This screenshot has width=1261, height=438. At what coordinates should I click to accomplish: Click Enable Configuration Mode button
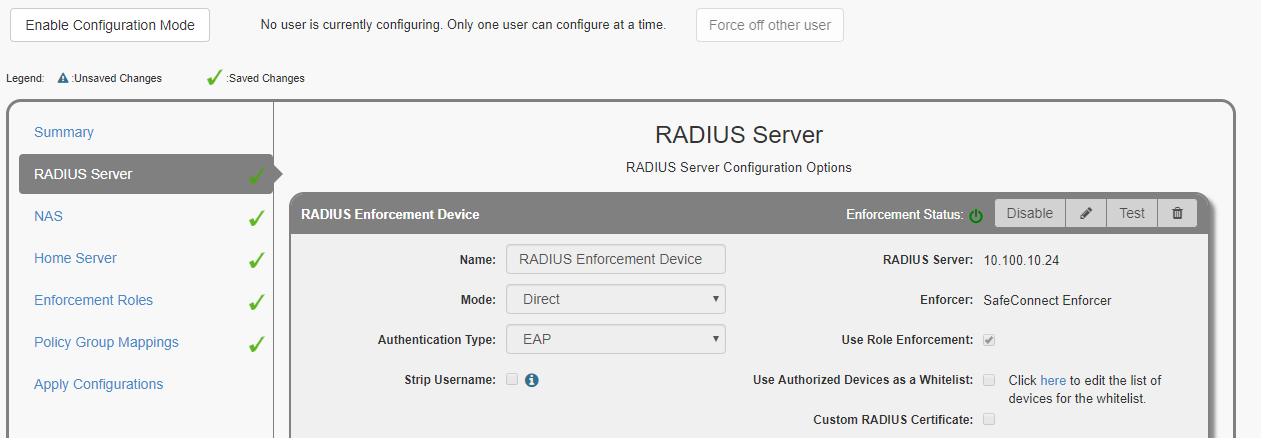(110, 25)
